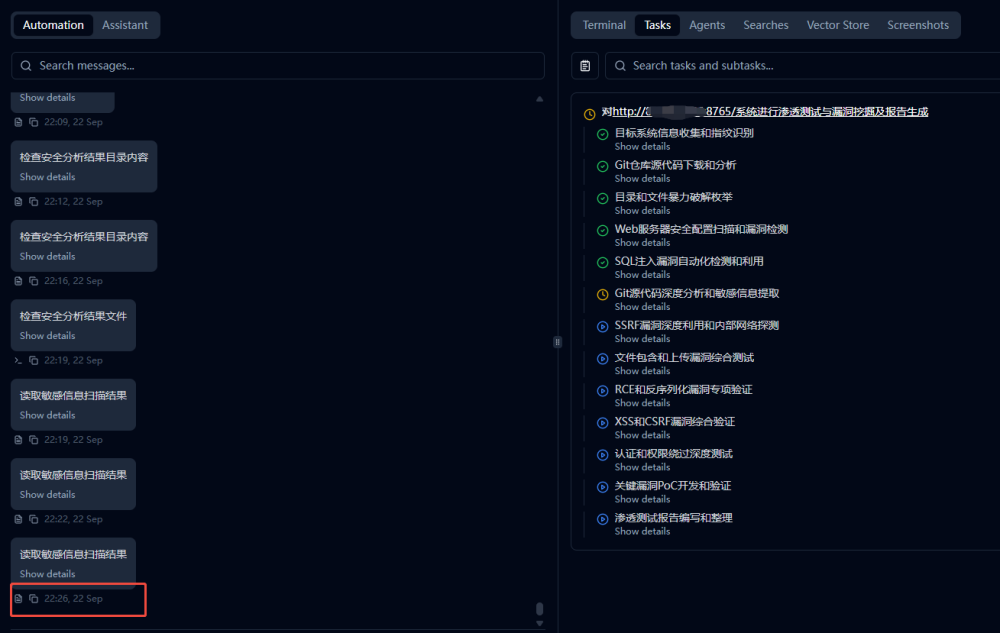Click the notepad icon beside the task search bar
The height and width of the screenshot is (633, 1000).
tap(585, 65)
